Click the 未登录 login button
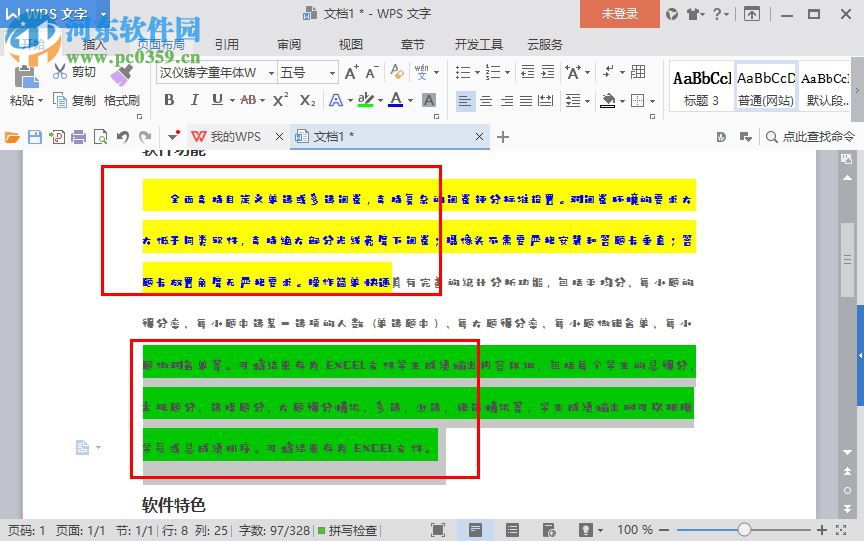The height and width of the screenshot is (541, 864). pos(619,14)
